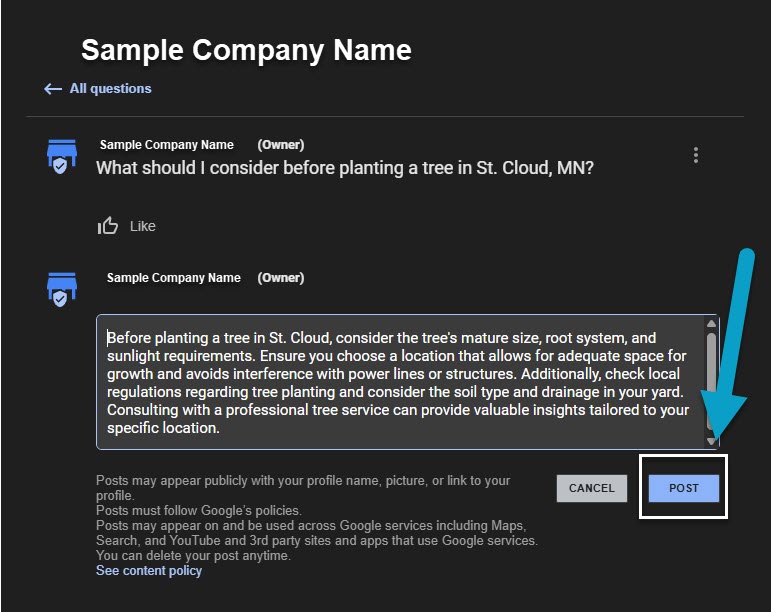Click the Owner badge beside the question author
Viewport: 771px width, 612px height.
click(281, 145)
